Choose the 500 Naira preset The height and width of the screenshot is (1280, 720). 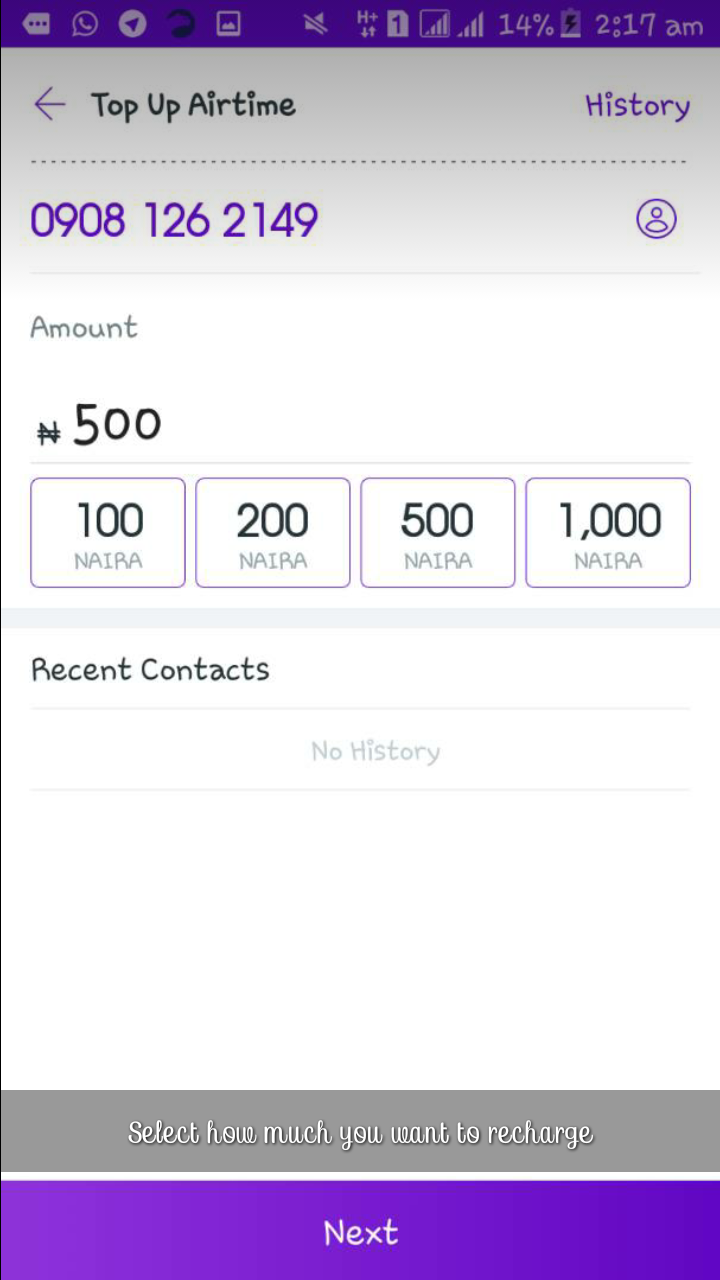[x=438, y=533]
